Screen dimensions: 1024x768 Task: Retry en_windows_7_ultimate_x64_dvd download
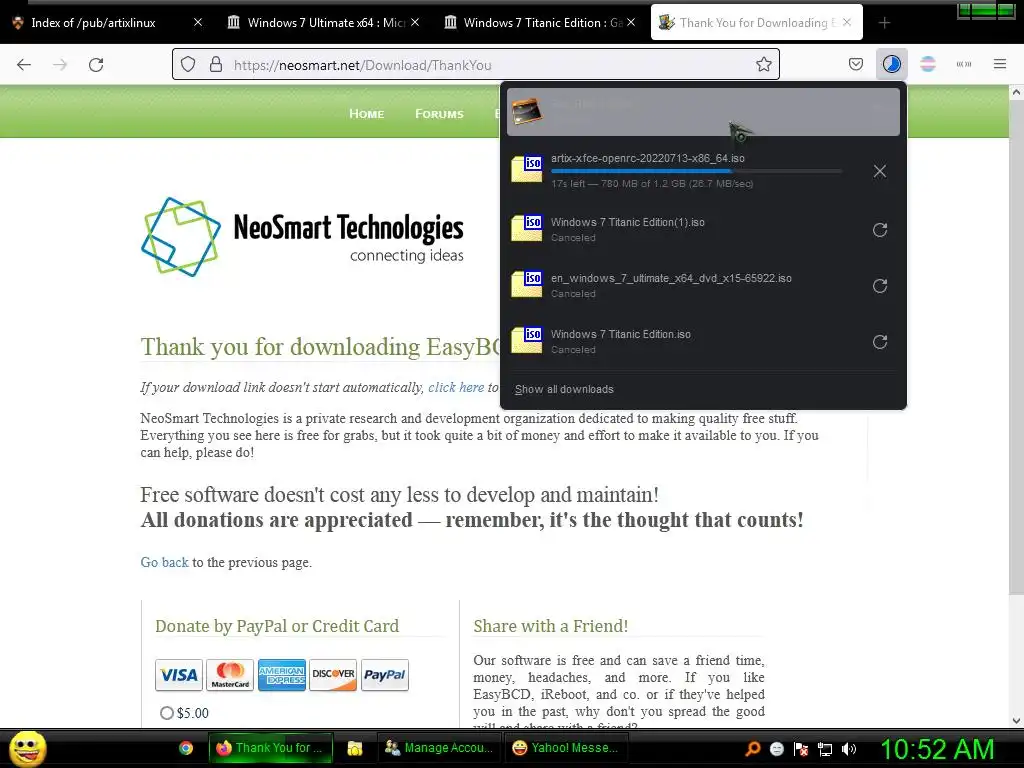[880, 286]
